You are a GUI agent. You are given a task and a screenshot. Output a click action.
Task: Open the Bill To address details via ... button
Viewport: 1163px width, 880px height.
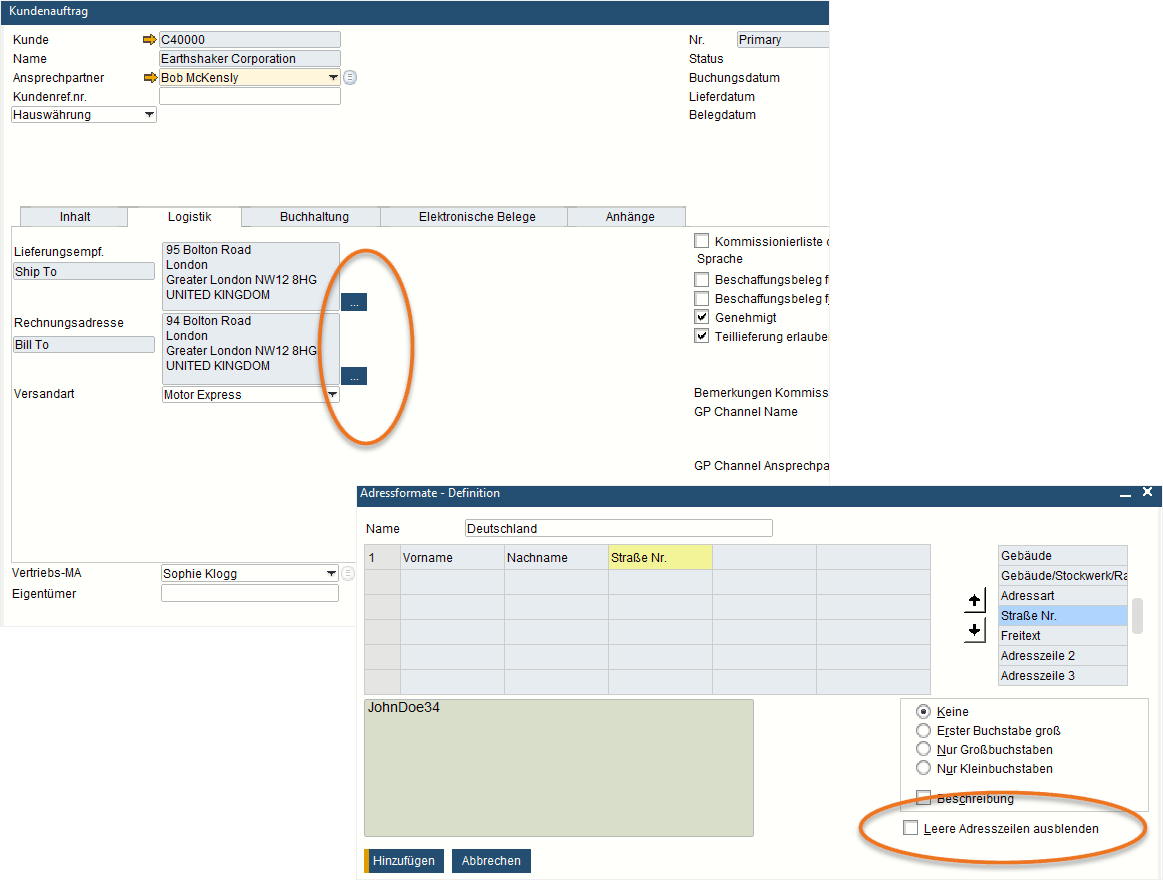click(x=353, y=375)
